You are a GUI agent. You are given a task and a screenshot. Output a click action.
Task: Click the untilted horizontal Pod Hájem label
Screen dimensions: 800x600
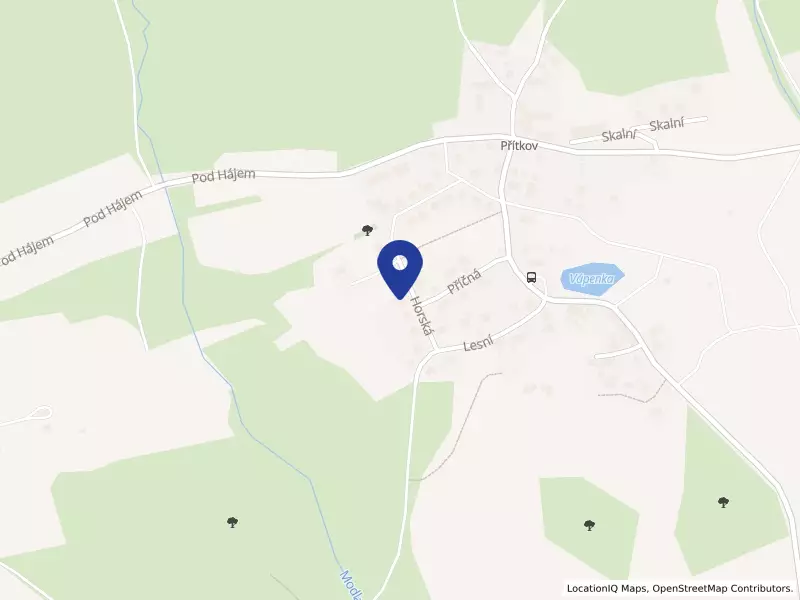click(x=223, y=176)
